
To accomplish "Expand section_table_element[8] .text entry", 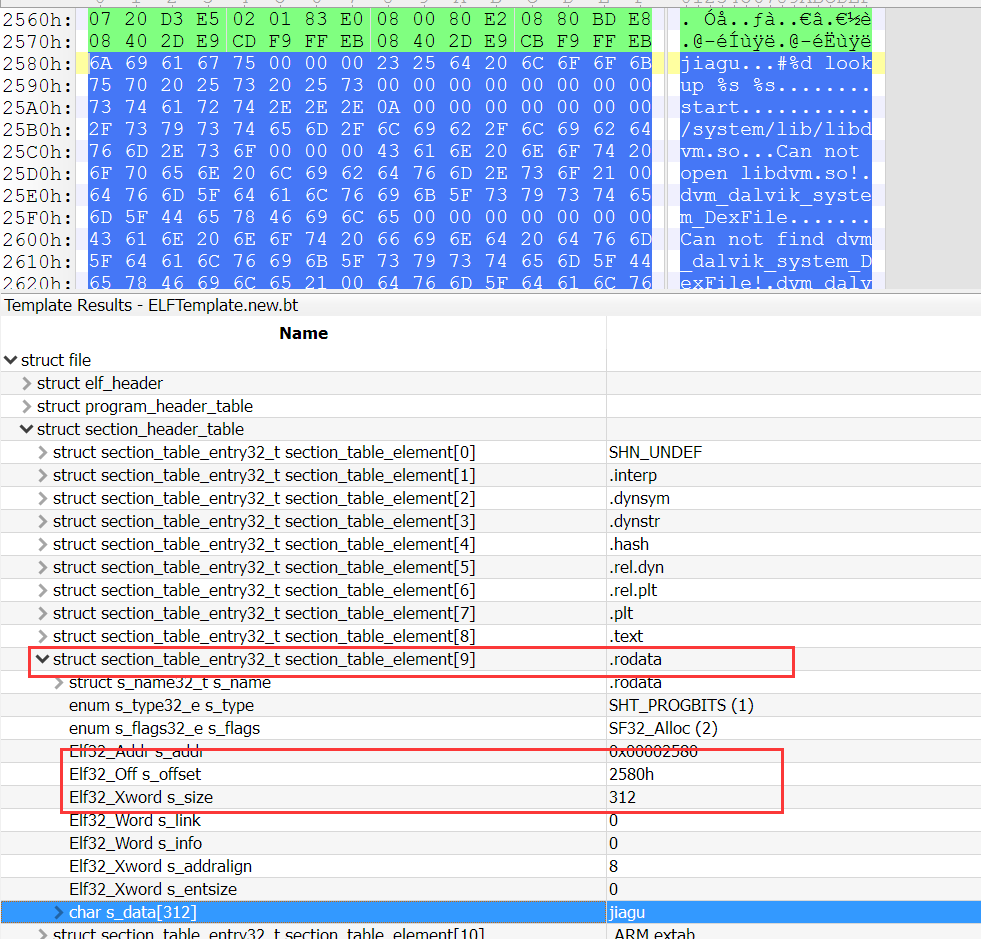I will [x=42, y=636].
